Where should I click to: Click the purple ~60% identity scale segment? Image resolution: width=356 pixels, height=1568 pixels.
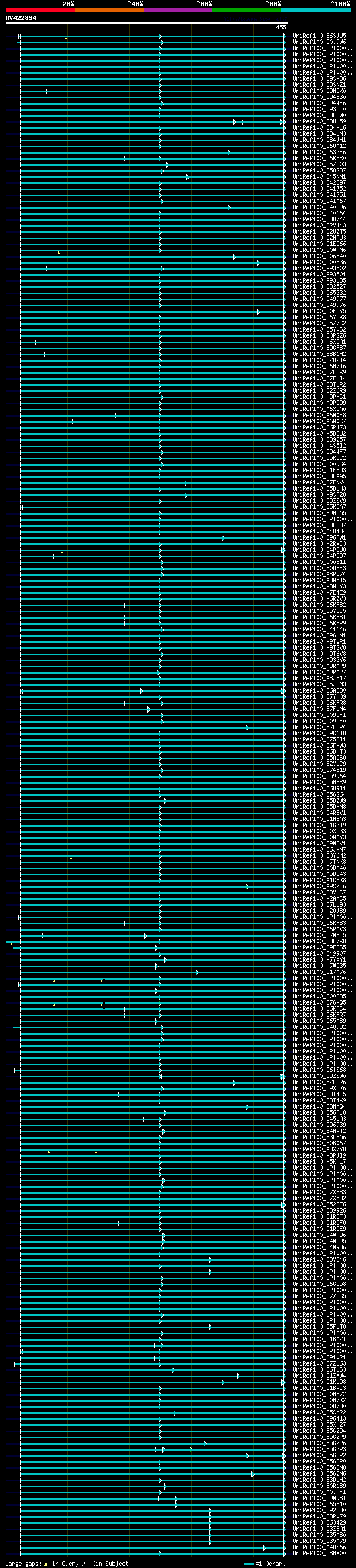(x=179, y=10)
